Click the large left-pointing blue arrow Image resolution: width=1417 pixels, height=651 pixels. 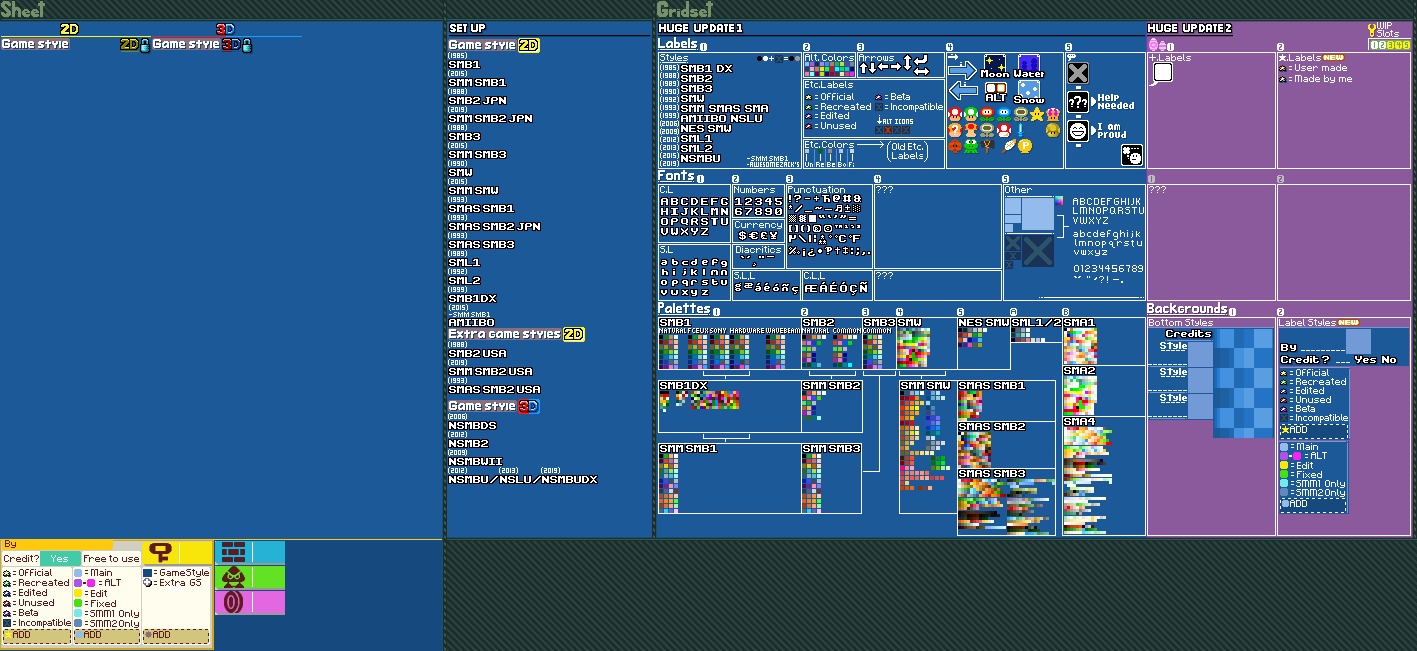tap(962, 90)
